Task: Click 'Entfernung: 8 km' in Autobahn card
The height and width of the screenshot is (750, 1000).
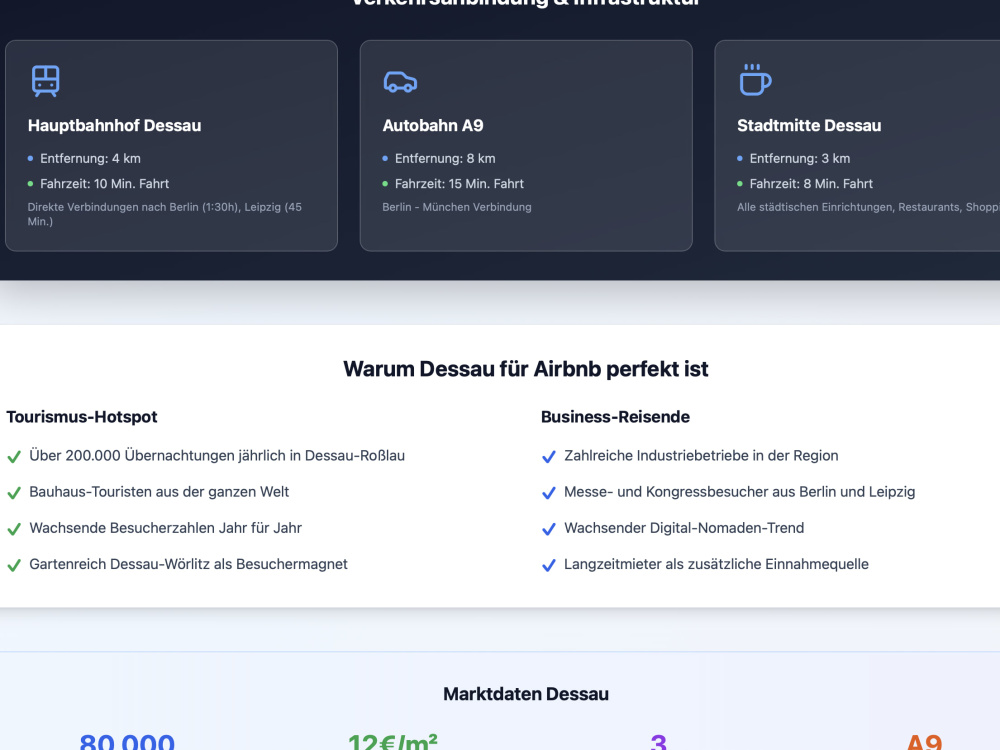Action: pyautogui.click(x=445, y=158)
